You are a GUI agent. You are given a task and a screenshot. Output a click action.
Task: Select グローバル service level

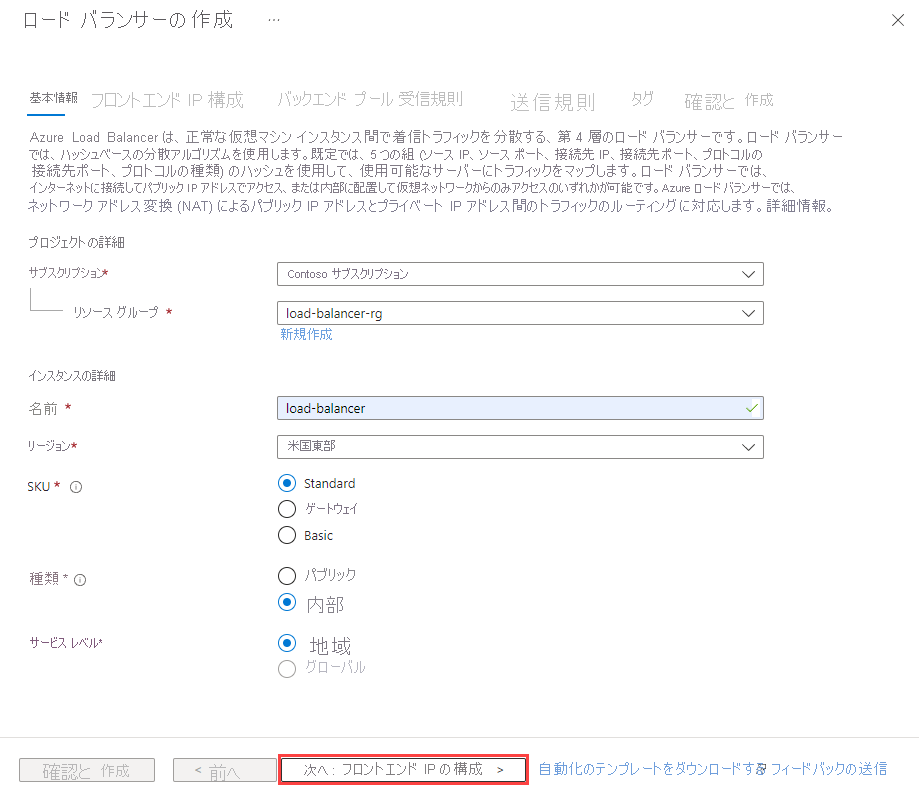click(287, 669)
